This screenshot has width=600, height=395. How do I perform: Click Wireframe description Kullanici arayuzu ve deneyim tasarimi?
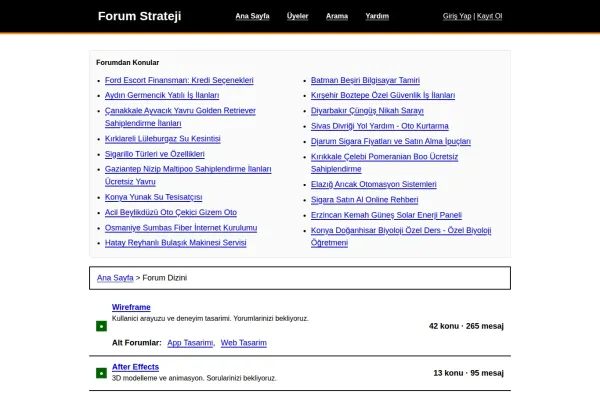click(210, 318)
